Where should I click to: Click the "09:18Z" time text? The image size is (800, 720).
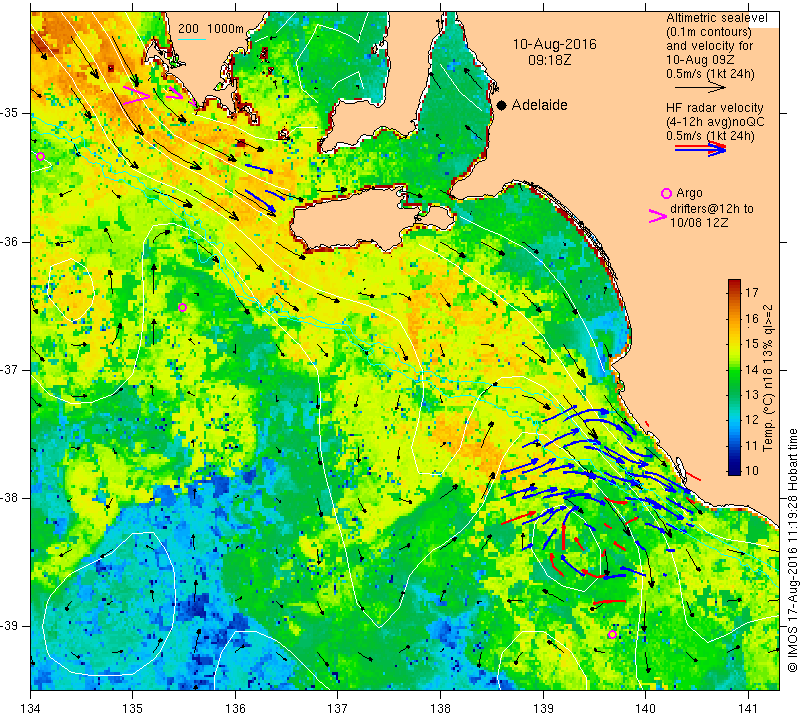click(549, 60)
